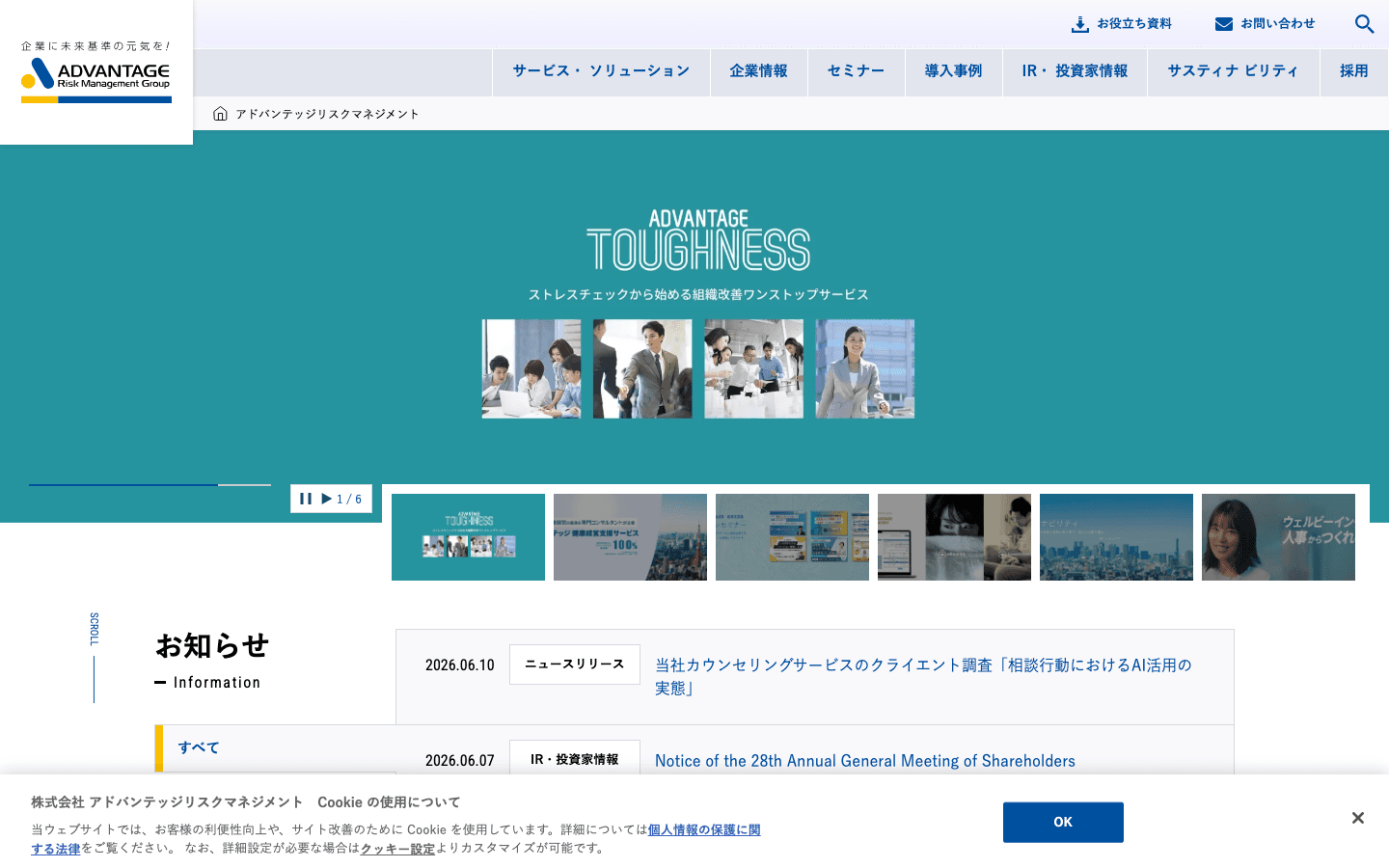This screenshot has height=868, width=1389.
Task: Pause the hero slideshow
Action: pos(306,499)
